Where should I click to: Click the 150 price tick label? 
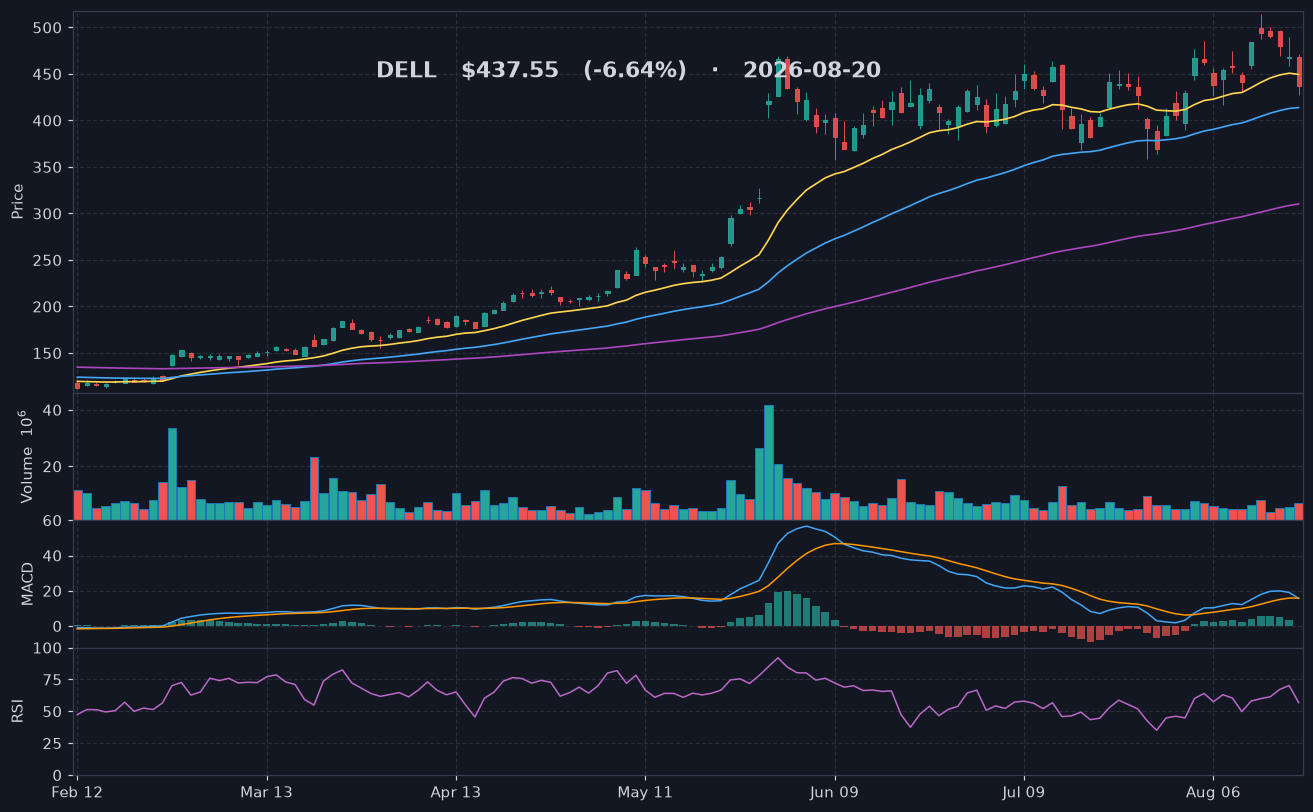pos(48,354)
